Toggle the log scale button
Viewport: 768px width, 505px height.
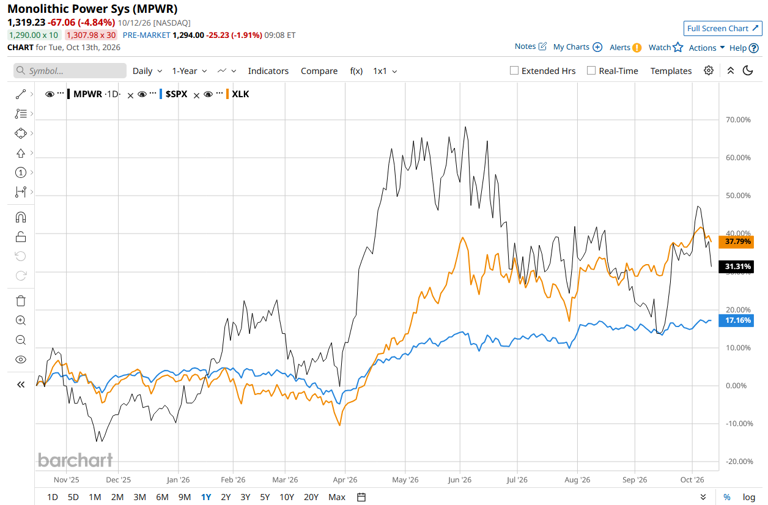click(x=748, y=497)
